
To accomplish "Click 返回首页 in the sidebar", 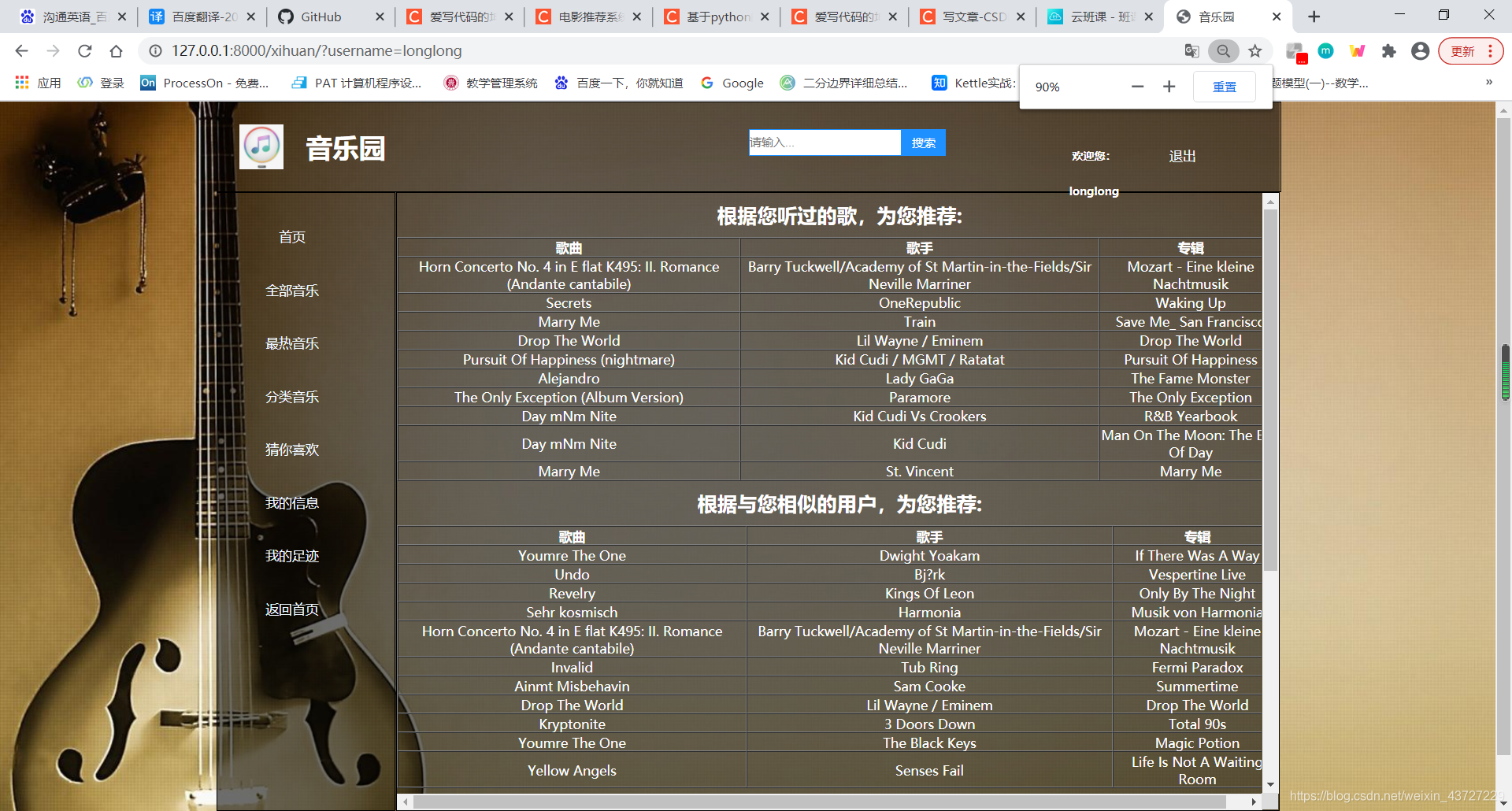I will coord(292,609).
